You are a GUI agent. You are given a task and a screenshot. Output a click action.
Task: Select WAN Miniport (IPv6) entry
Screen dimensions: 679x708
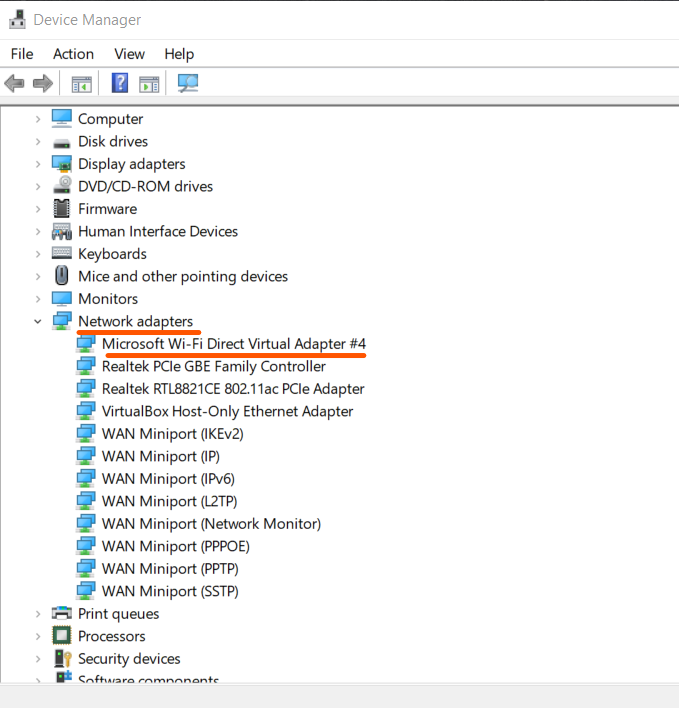[168, 479]
